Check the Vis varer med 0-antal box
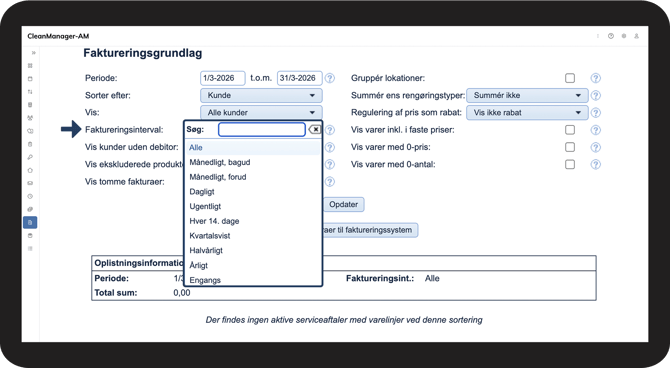This screenshot has height=368, width=670. [x=570, y=164]
